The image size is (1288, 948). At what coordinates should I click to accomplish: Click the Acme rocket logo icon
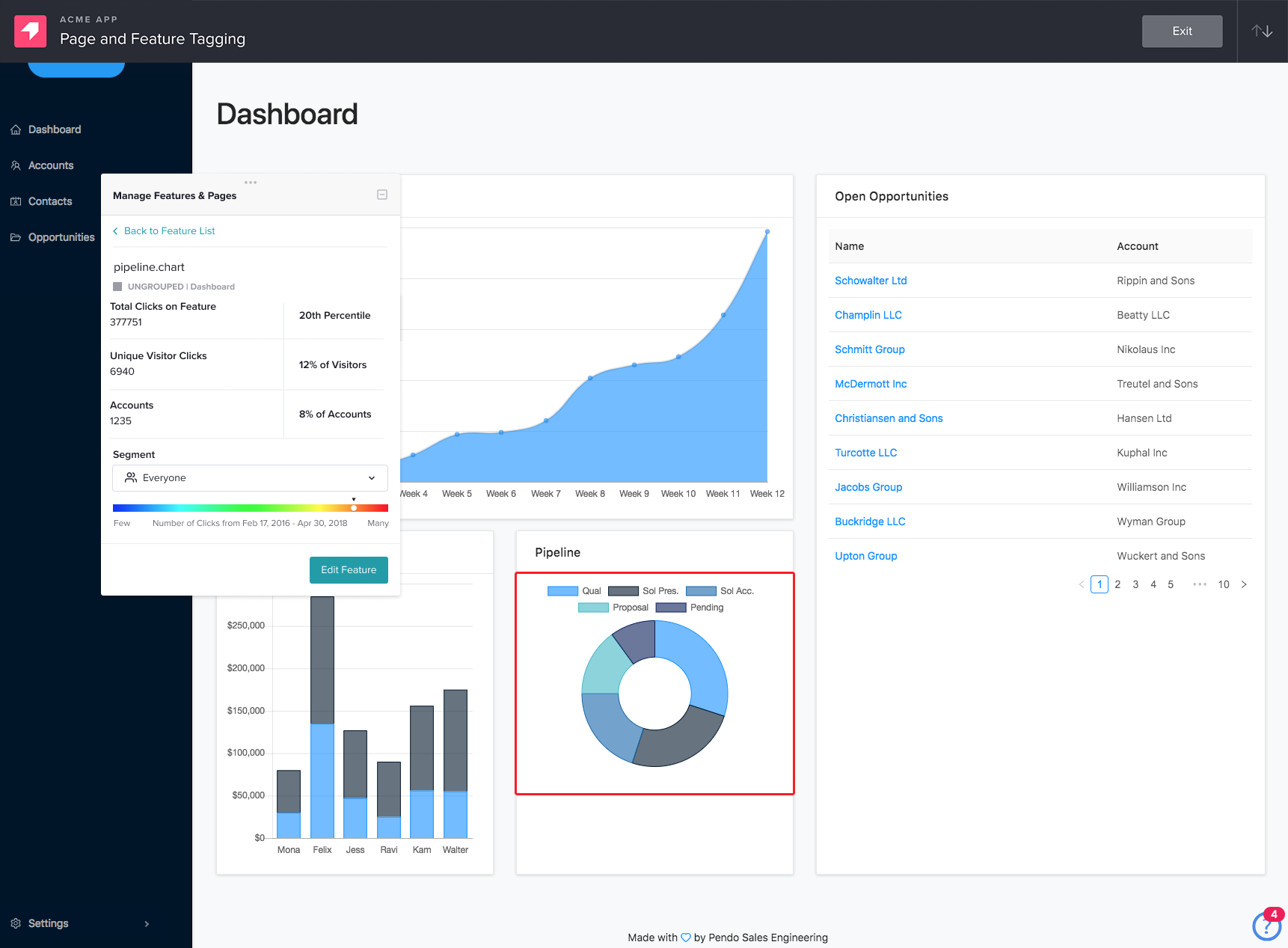pos(30,31)
